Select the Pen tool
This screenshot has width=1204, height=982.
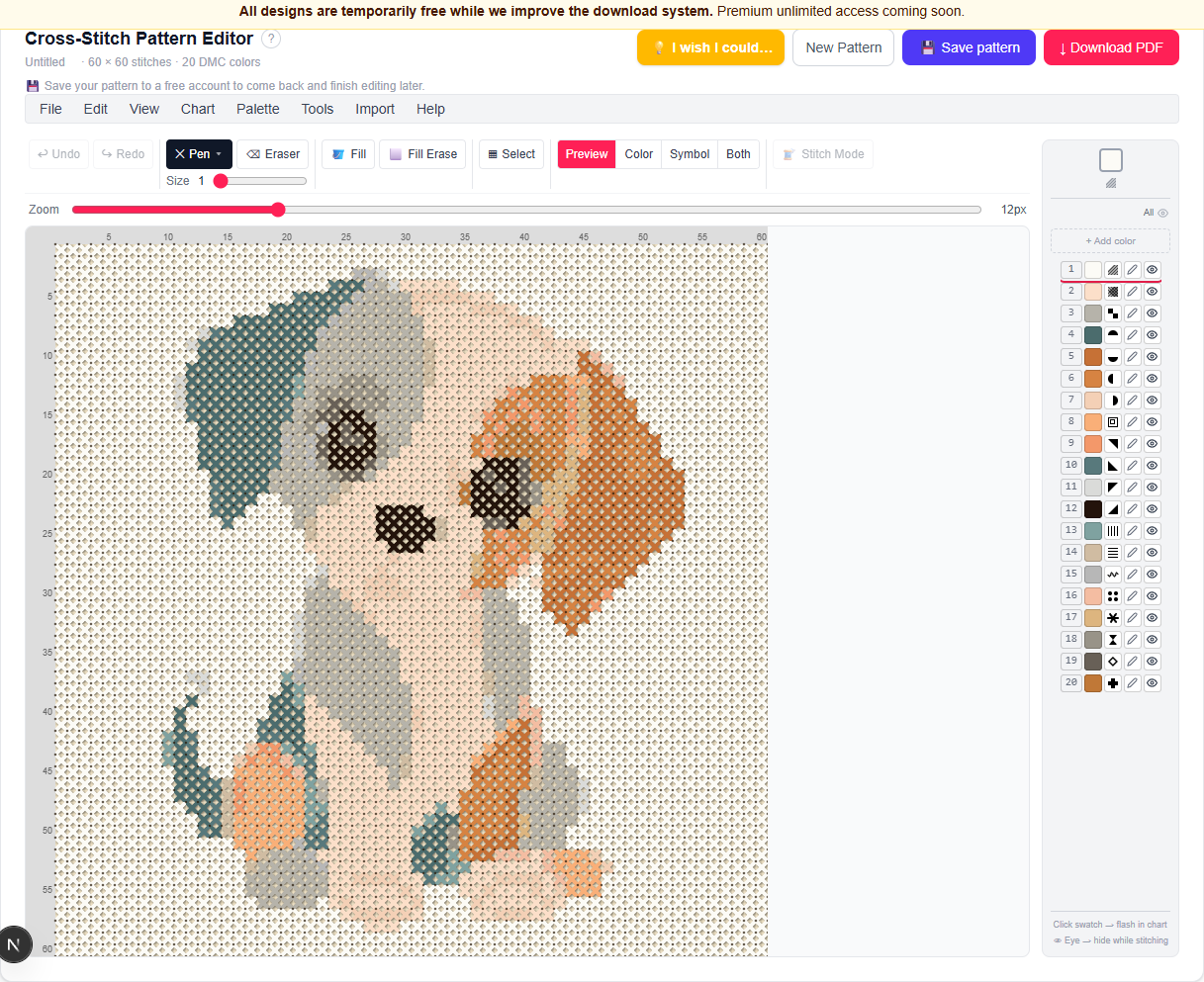(x=193, y=154)
